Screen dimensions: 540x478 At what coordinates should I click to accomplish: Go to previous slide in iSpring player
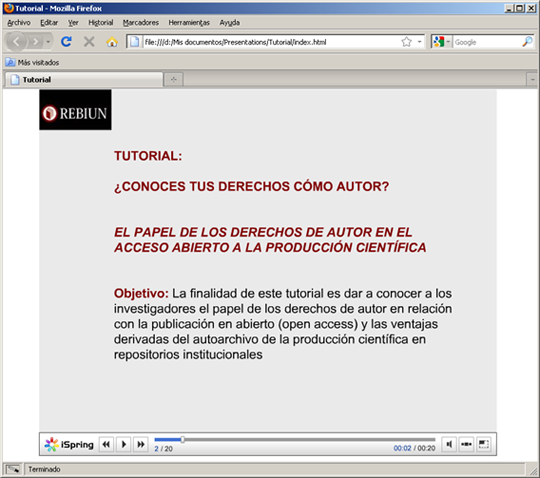(x=106, y=444)
